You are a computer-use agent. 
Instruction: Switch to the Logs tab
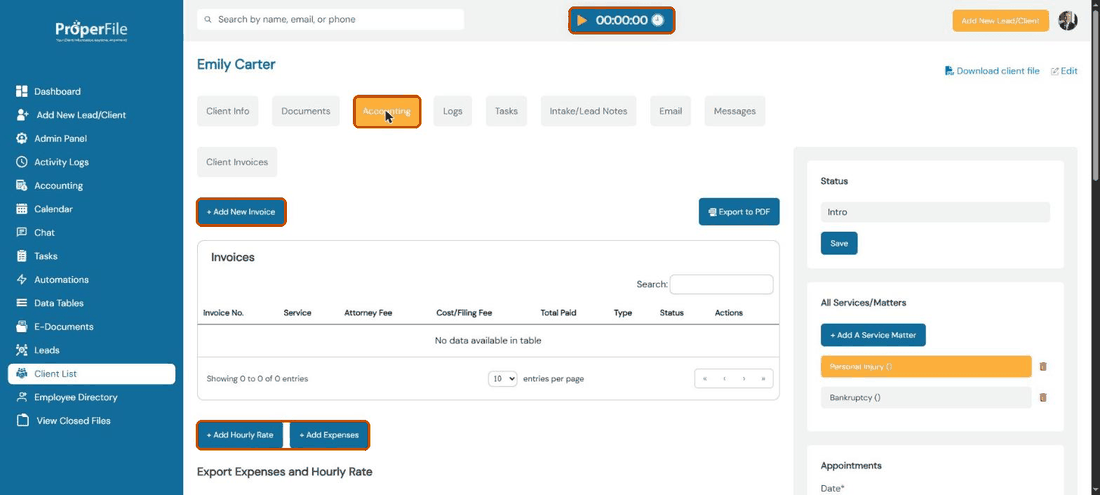(452, 111)
